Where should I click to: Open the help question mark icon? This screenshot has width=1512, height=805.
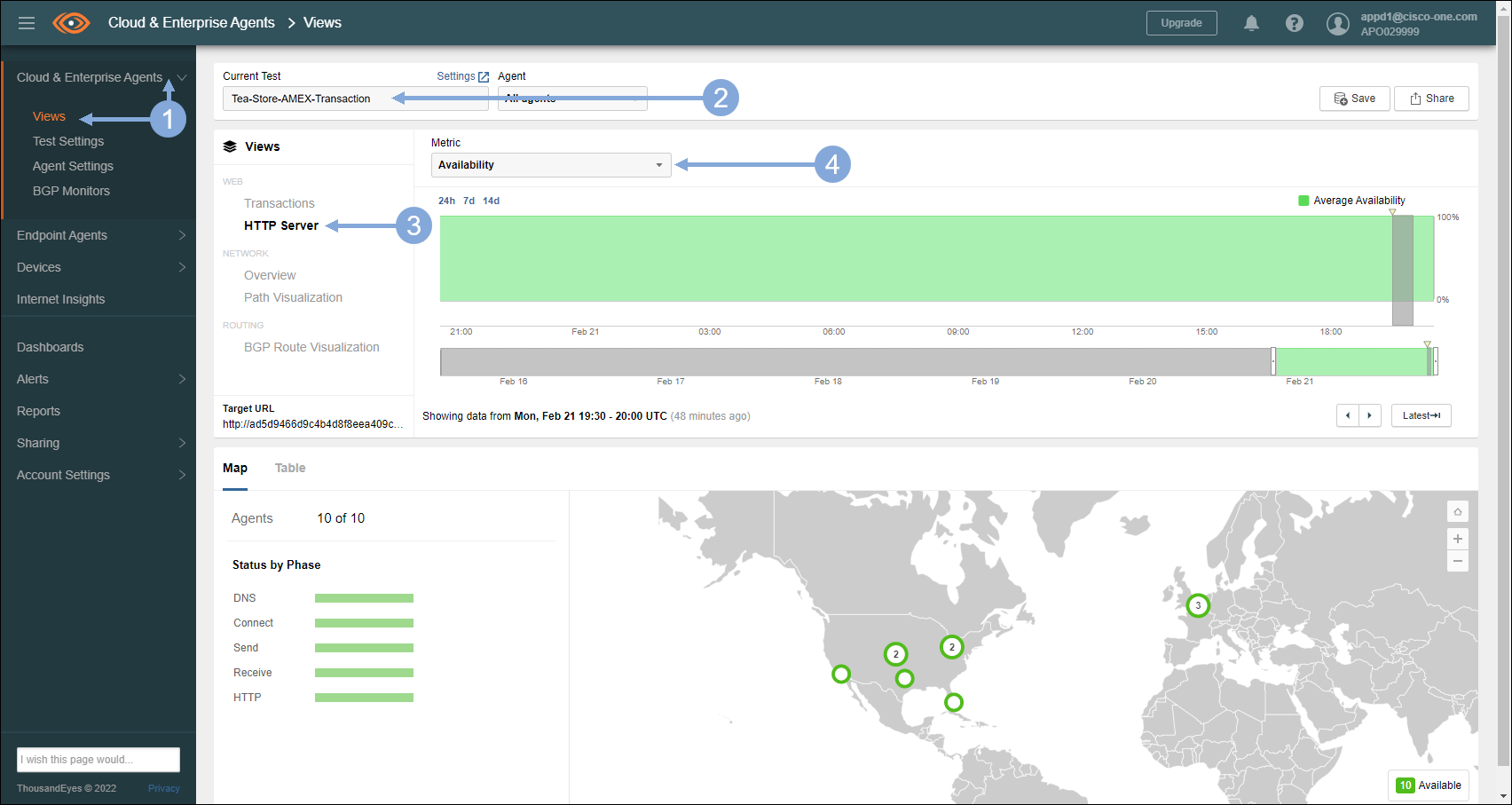coord(1295,23)
